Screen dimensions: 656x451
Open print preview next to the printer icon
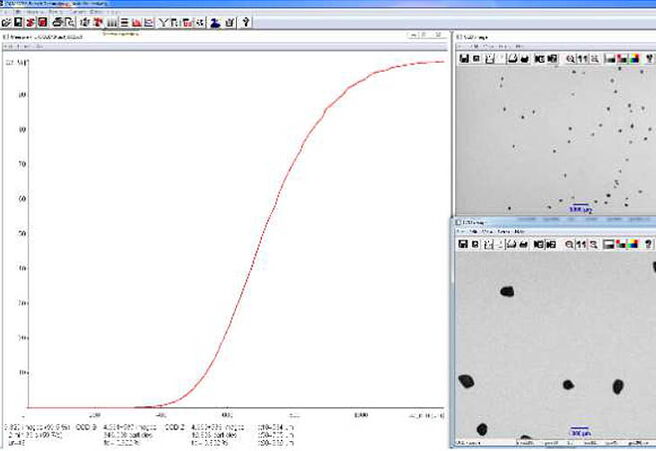tap(70, 22)
